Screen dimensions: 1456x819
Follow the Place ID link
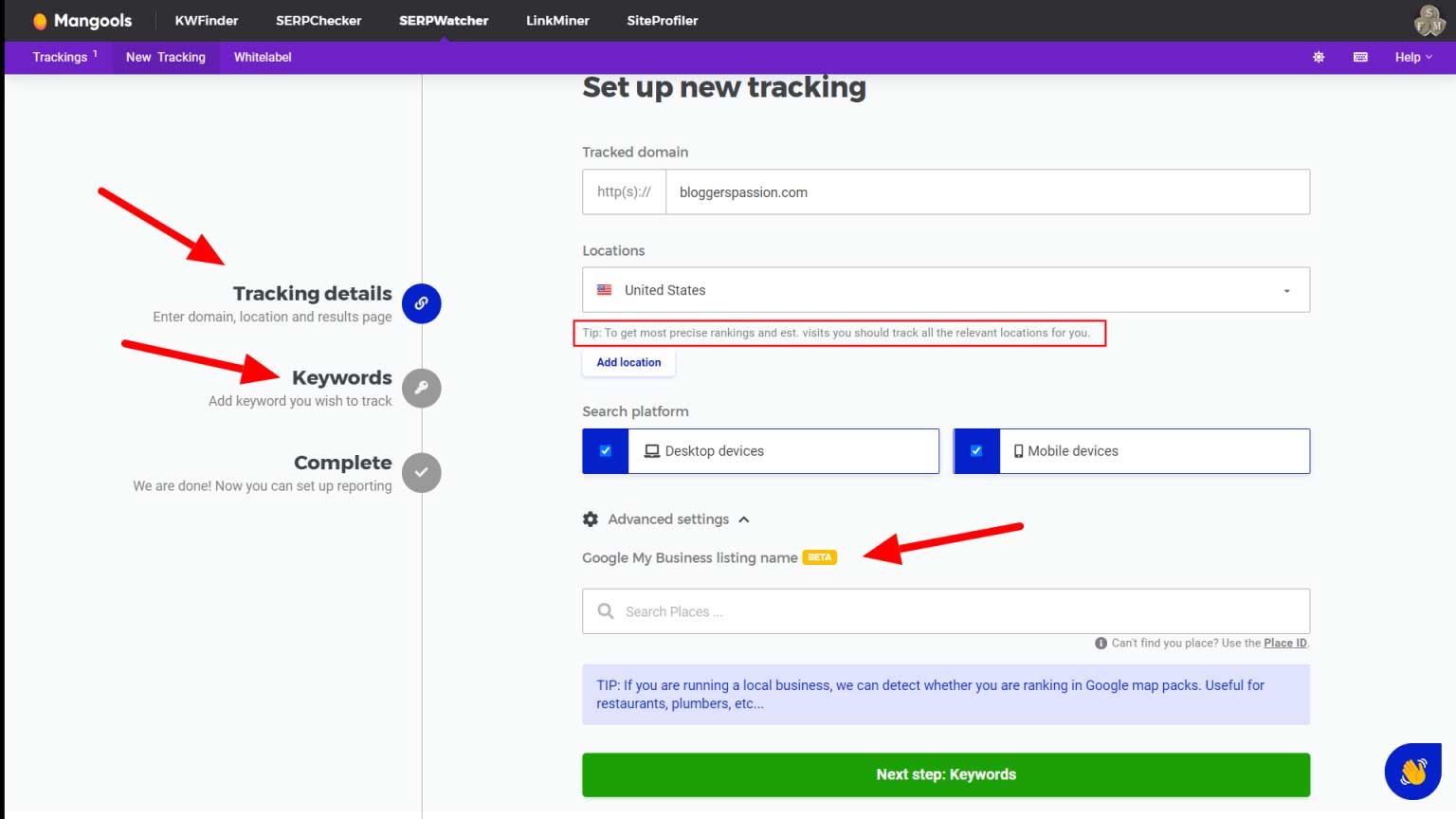(1284, 643)
